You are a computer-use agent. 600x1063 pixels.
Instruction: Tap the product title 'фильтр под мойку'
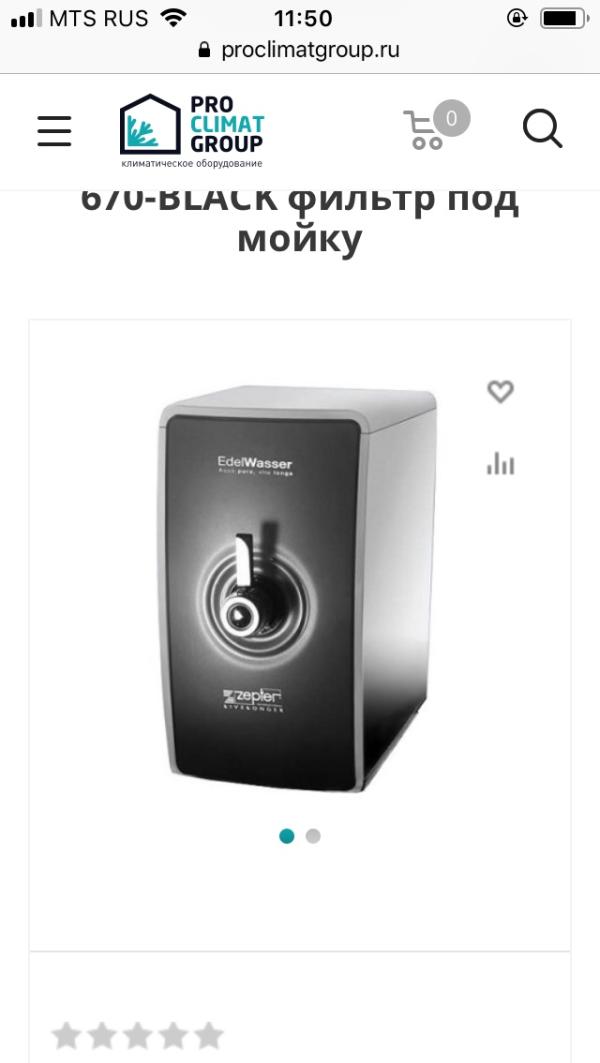pyautogui.click(x=300, y=218)
